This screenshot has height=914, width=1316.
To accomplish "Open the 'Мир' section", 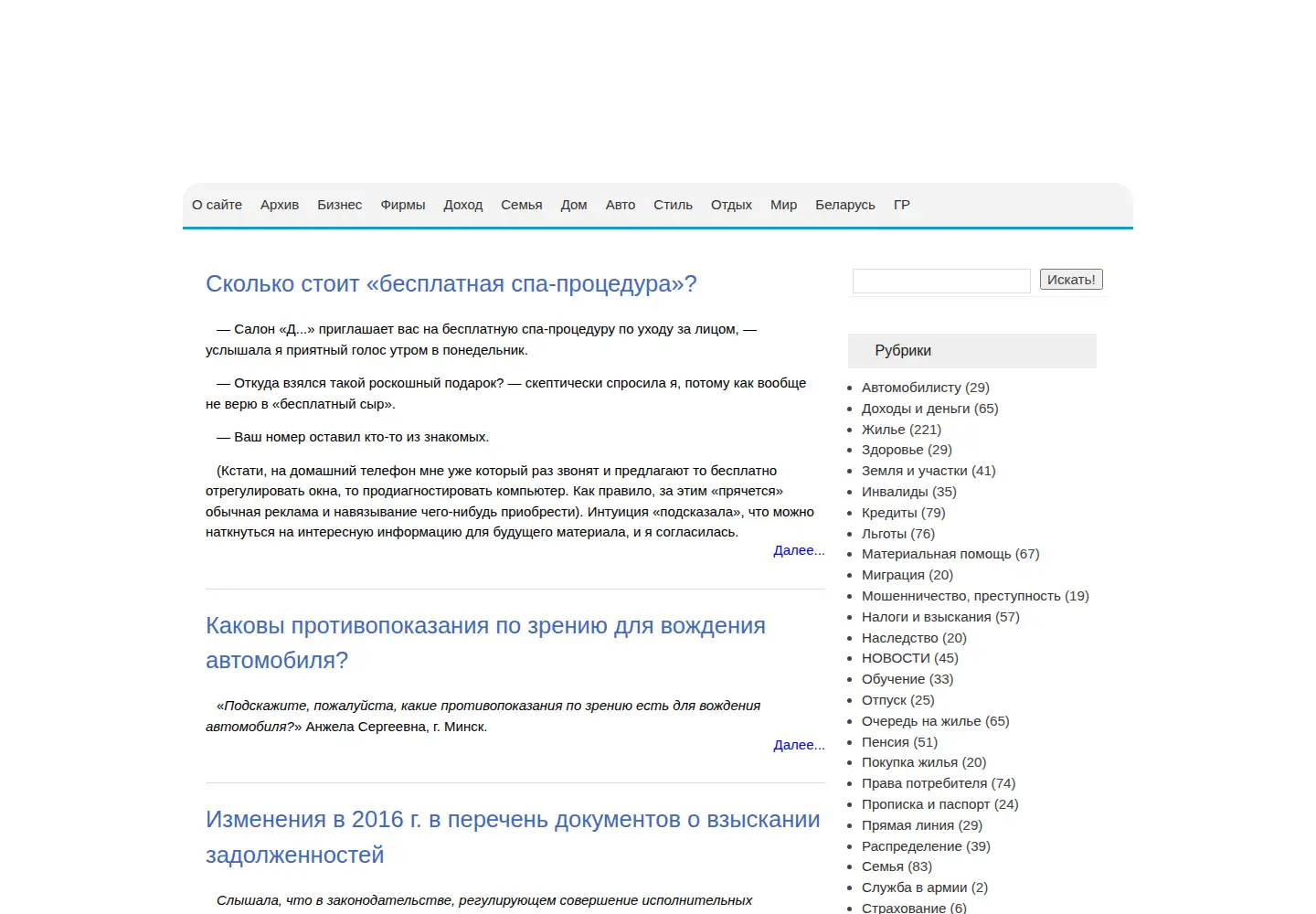I will [x=784, y=205].
